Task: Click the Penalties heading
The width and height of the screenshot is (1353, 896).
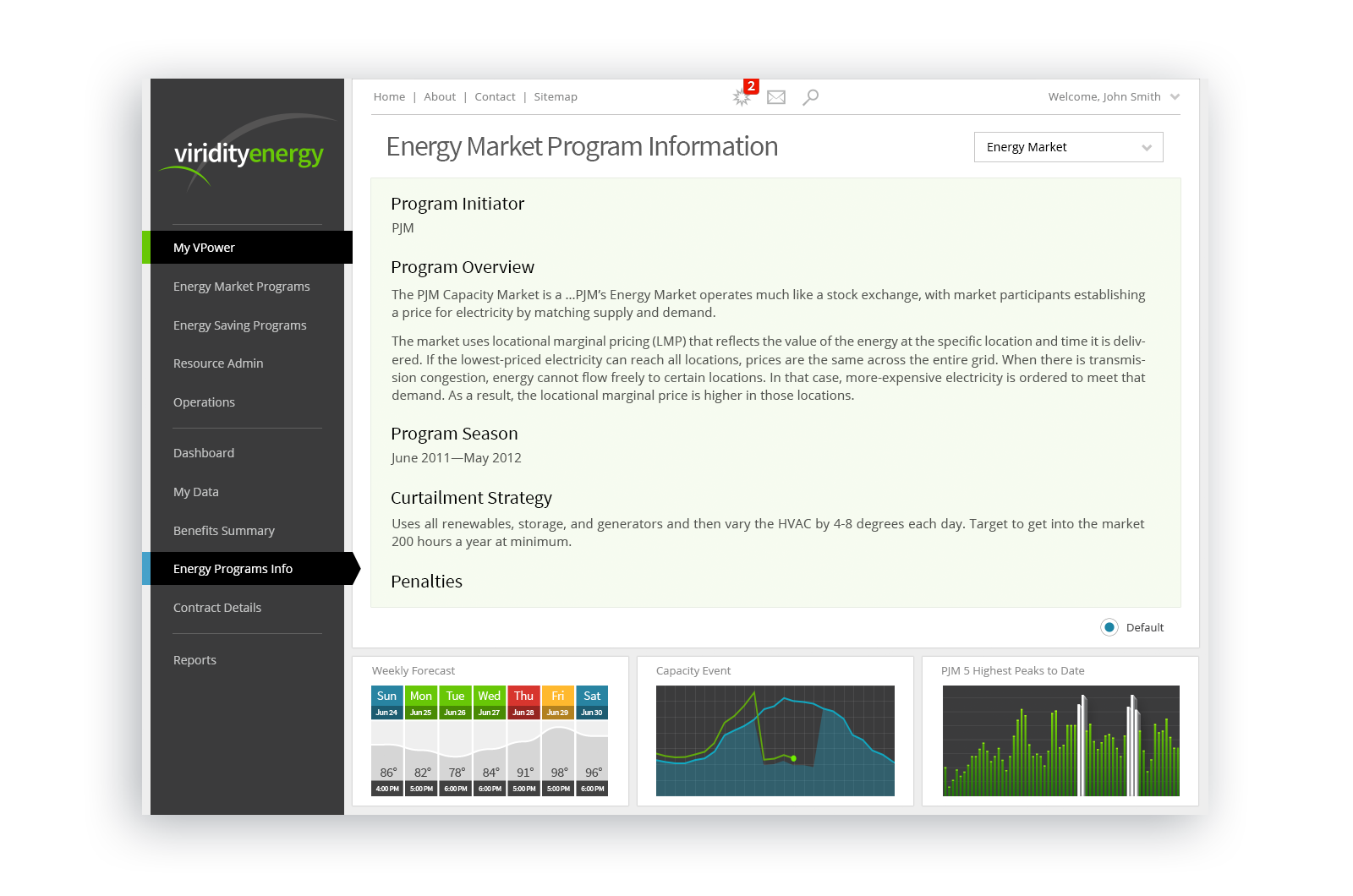Action: [426, 582]
